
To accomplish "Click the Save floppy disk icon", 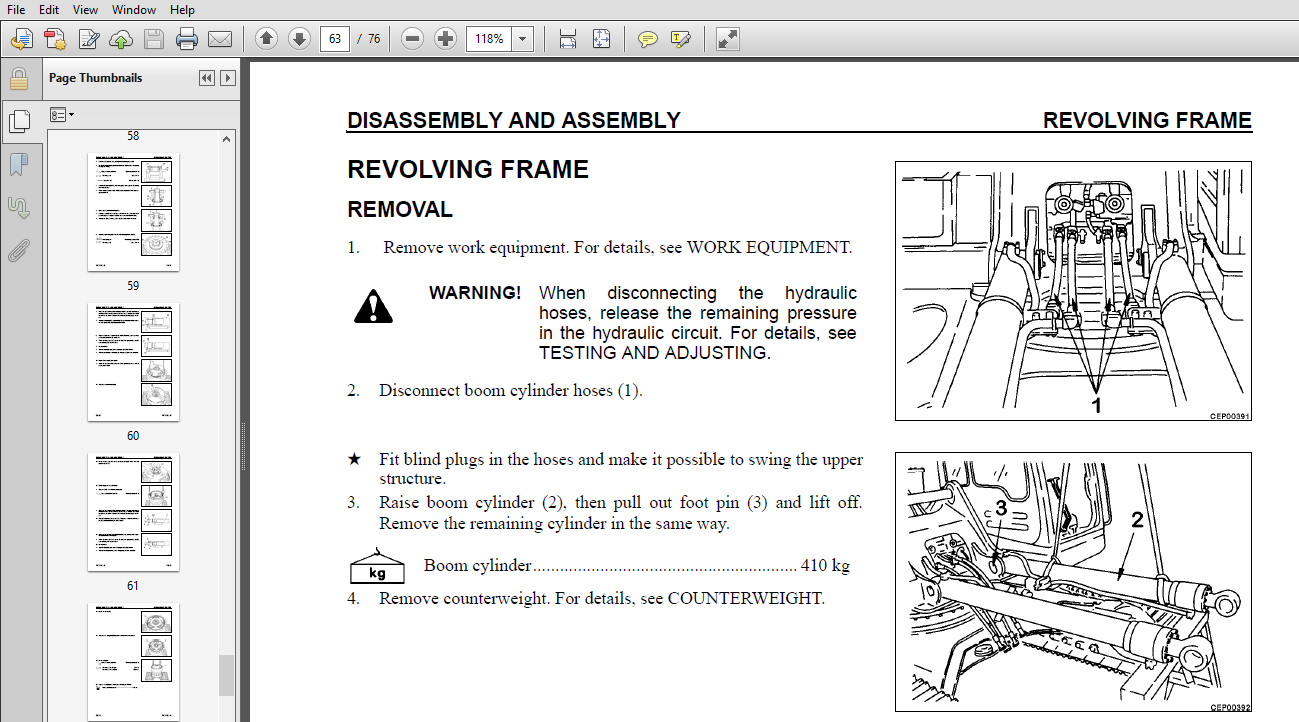I will (x=154, y=39).
